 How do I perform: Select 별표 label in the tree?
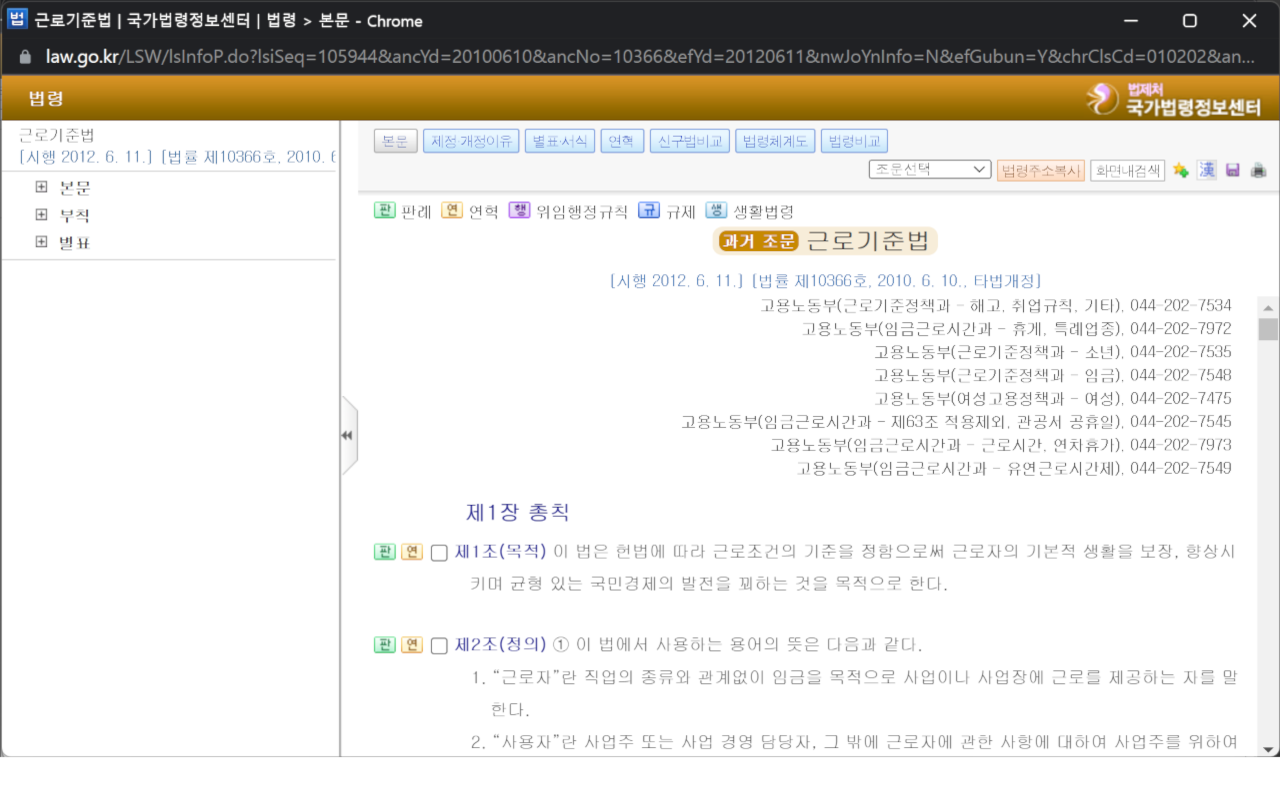pos(75,242)
